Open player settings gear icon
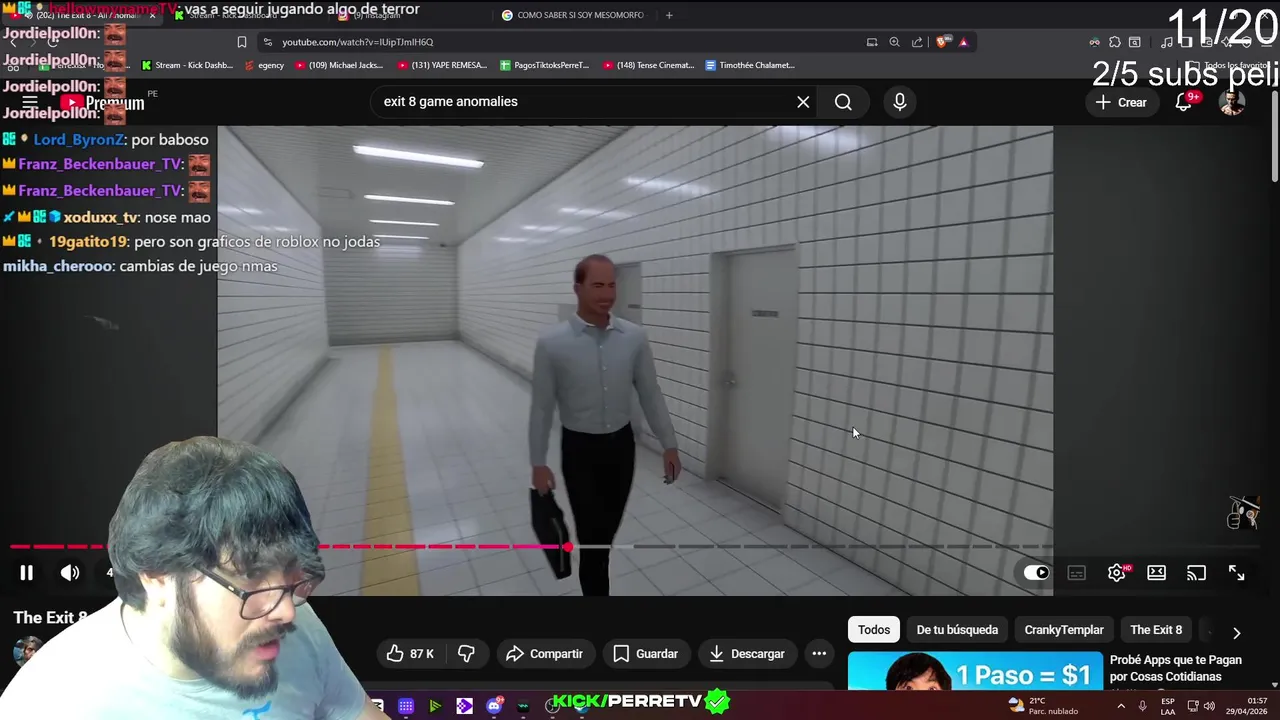The width and height of the screenshot is (1280, 720). click(x=1117, y=573)
